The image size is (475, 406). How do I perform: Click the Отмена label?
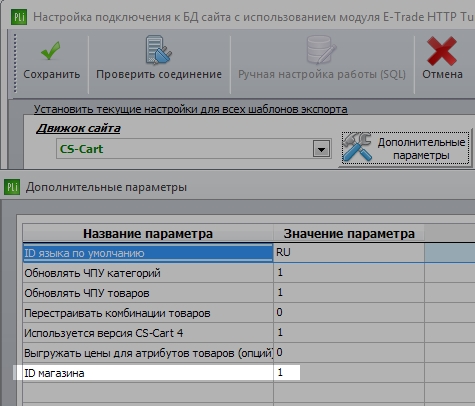click(x=442, y=74)
